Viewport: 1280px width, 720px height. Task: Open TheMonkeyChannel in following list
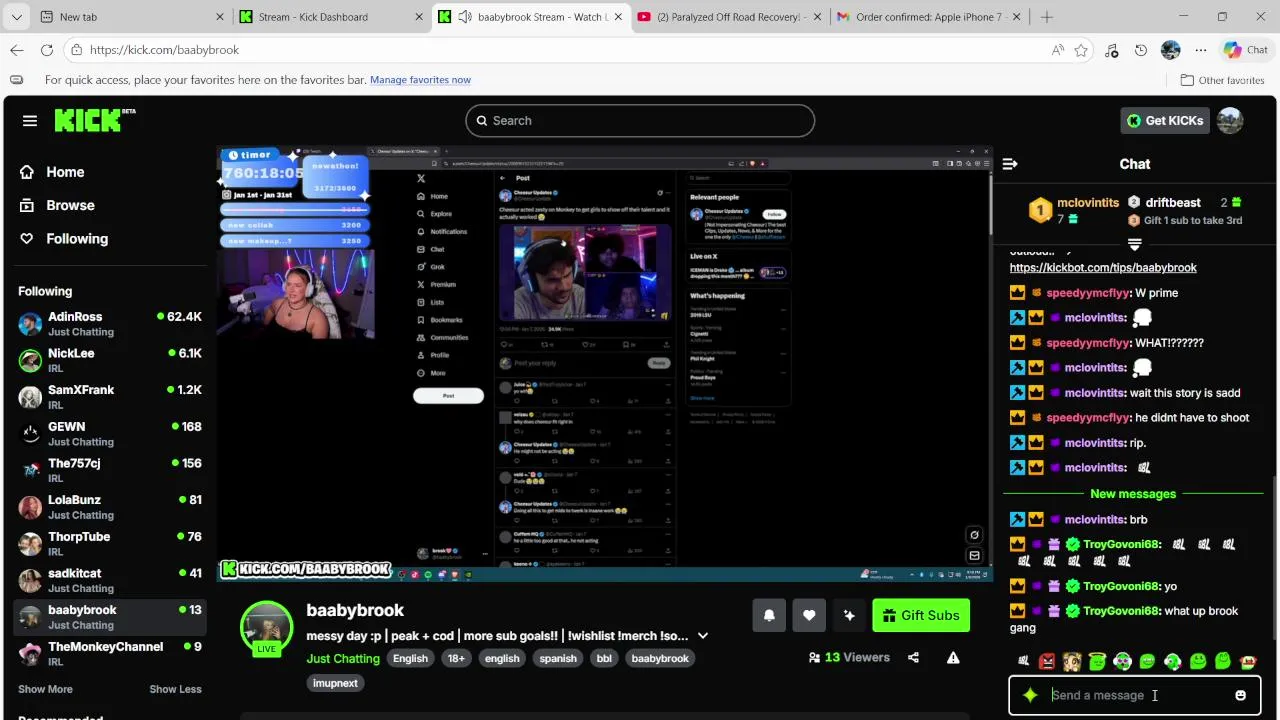point(110,654)
